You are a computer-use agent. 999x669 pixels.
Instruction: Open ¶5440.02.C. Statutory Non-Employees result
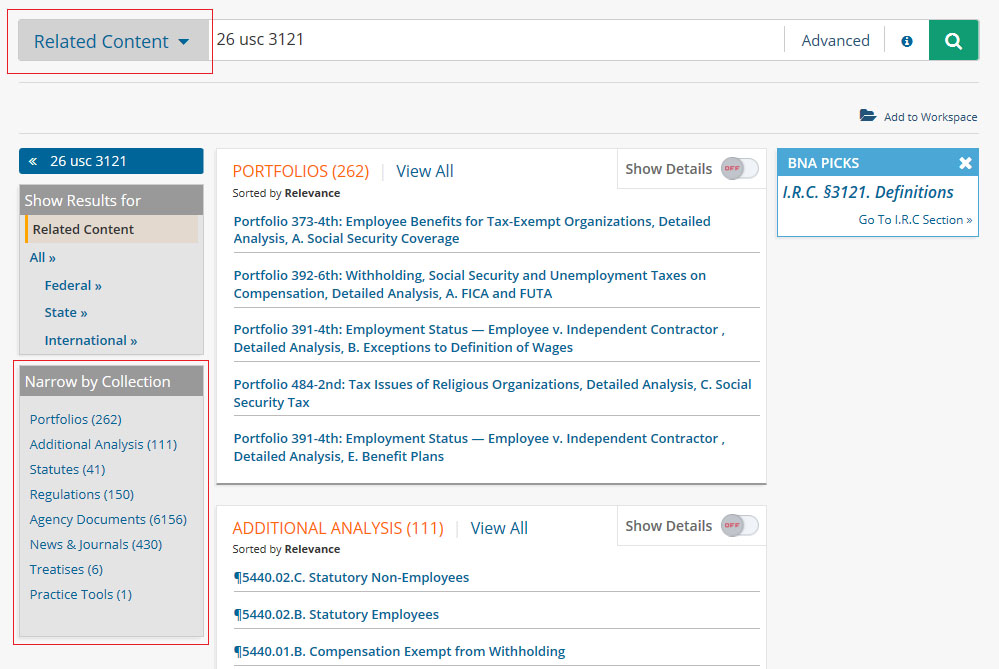[x=351, y=577]
